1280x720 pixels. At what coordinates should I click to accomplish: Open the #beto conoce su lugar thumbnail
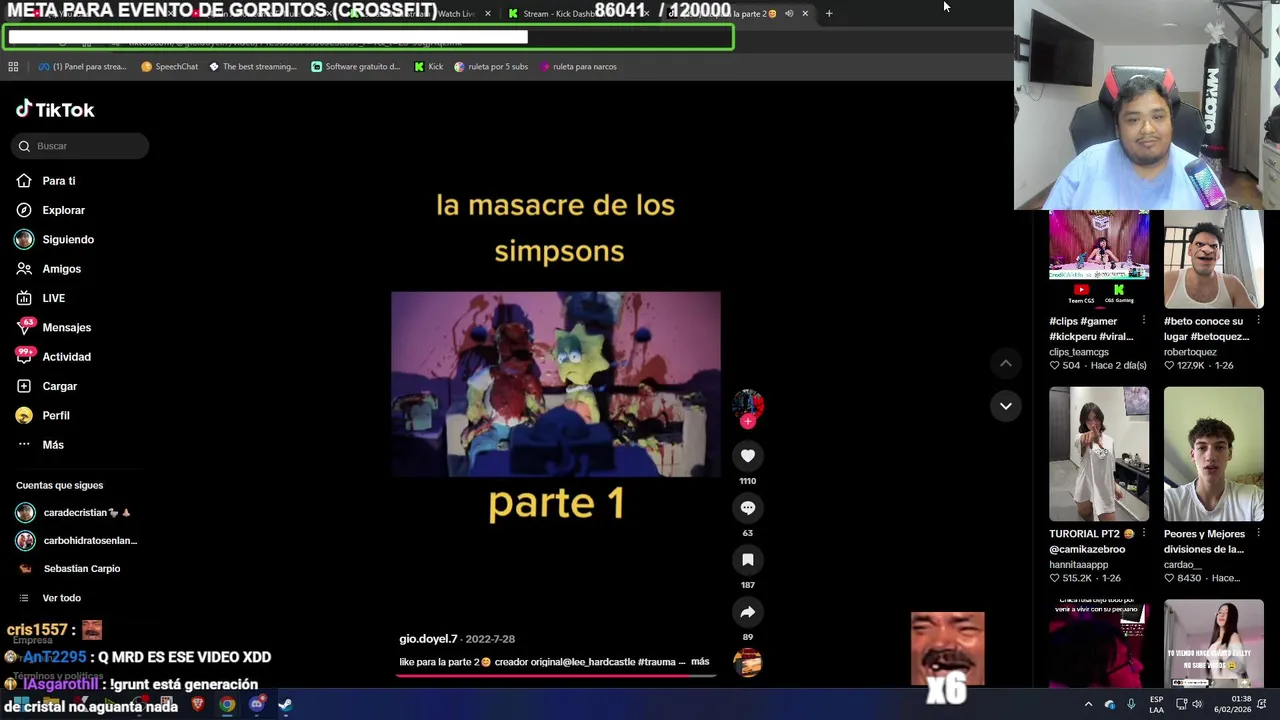1214,259
